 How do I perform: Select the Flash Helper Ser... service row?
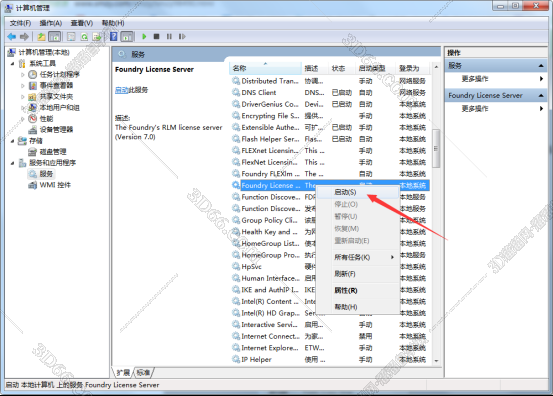[330, 139]
